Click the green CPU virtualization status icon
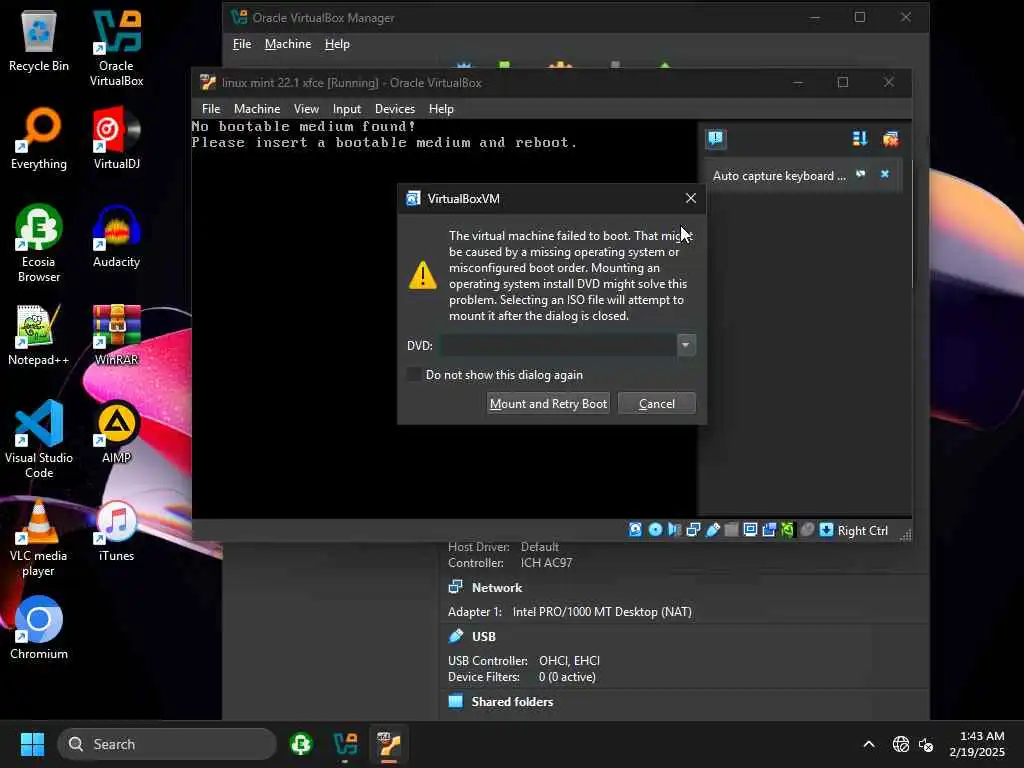Screen dimensions: 1024x768 pyautogui.click(x=788, y=530)
